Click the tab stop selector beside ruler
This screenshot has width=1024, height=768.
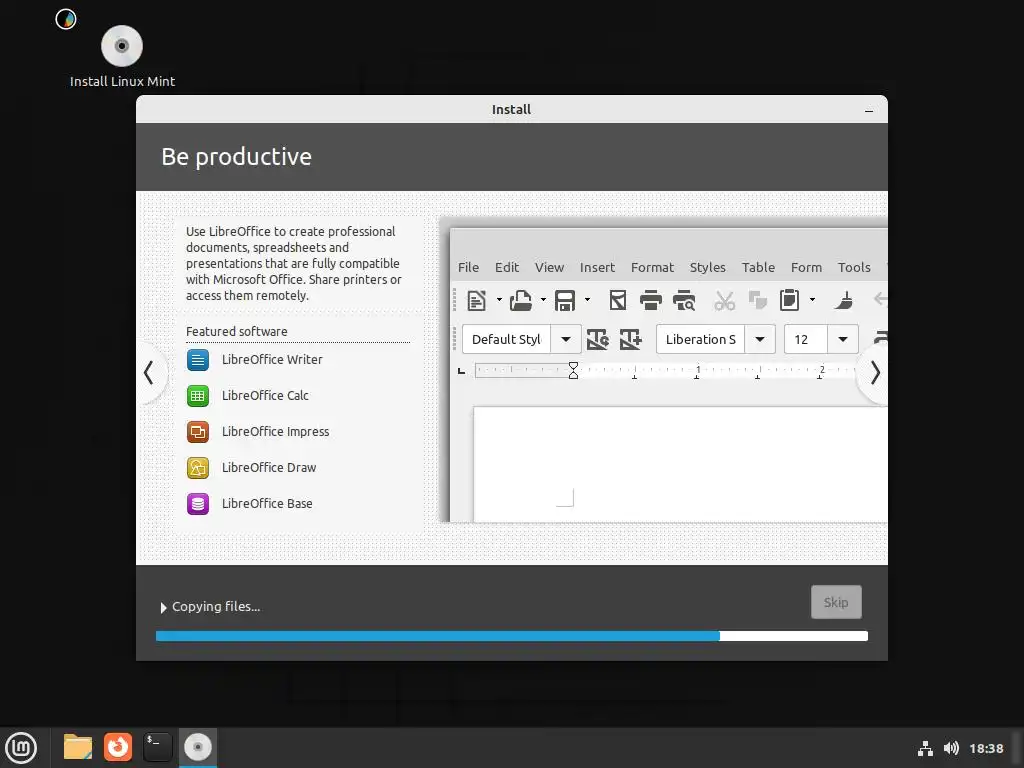click(462, 371)
